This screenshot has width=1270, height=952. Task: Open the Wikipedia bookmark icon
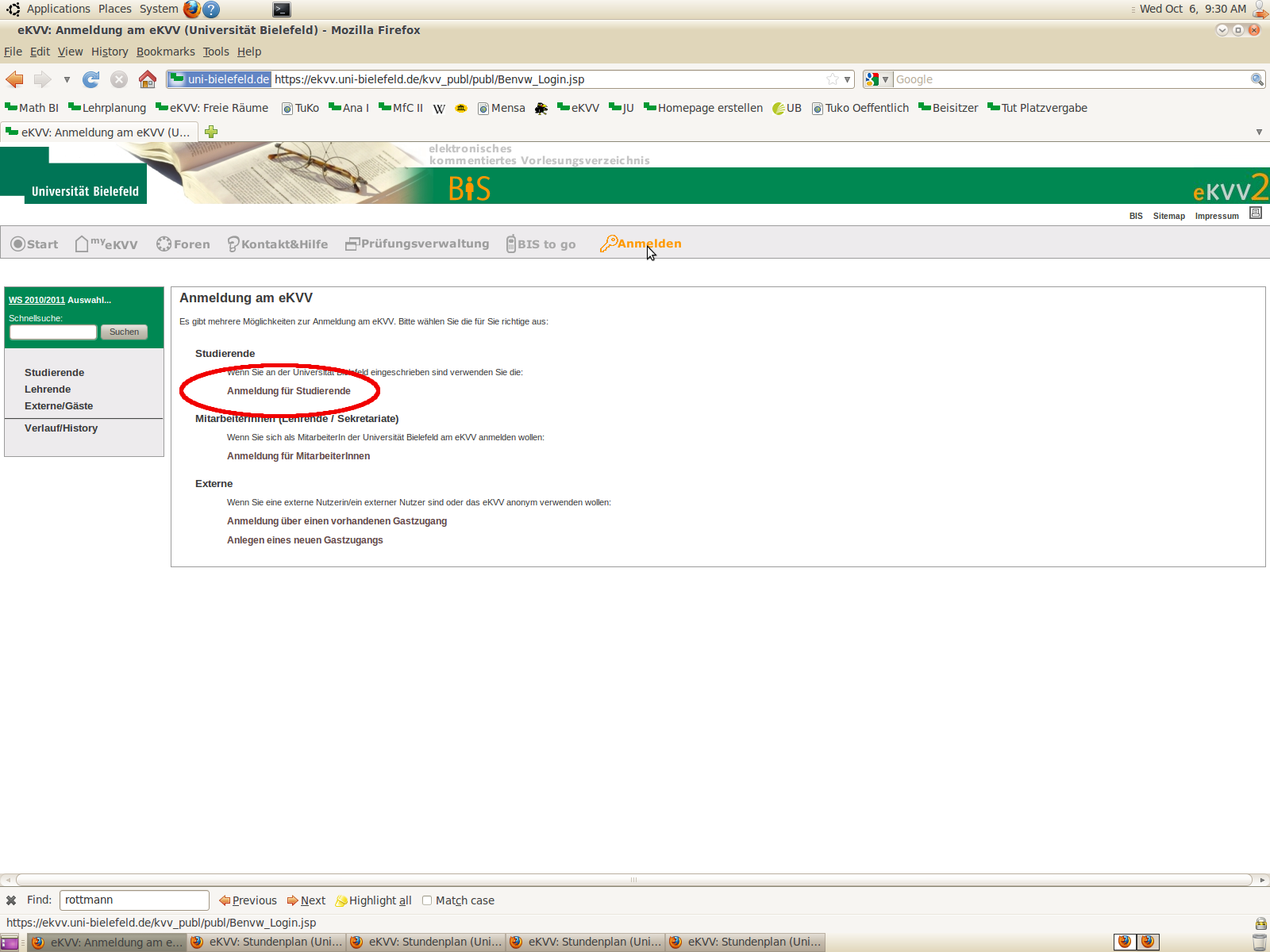click(439, 109)
